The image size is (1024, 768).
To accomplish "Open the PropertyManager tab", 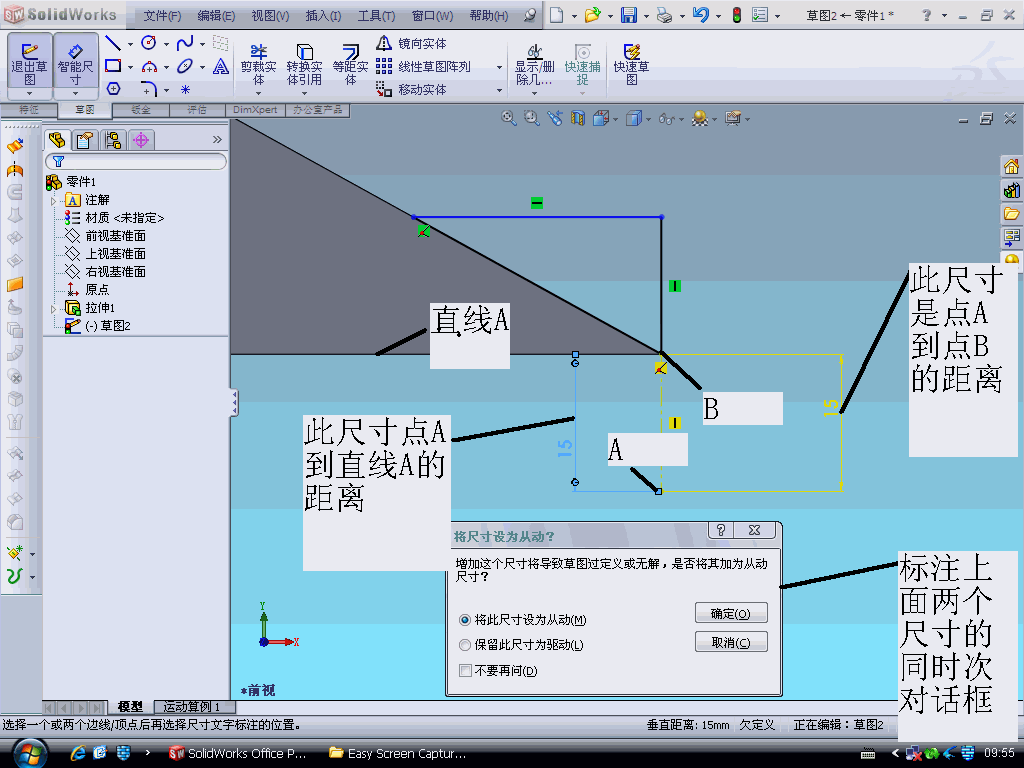I will (x=85, y=140).
